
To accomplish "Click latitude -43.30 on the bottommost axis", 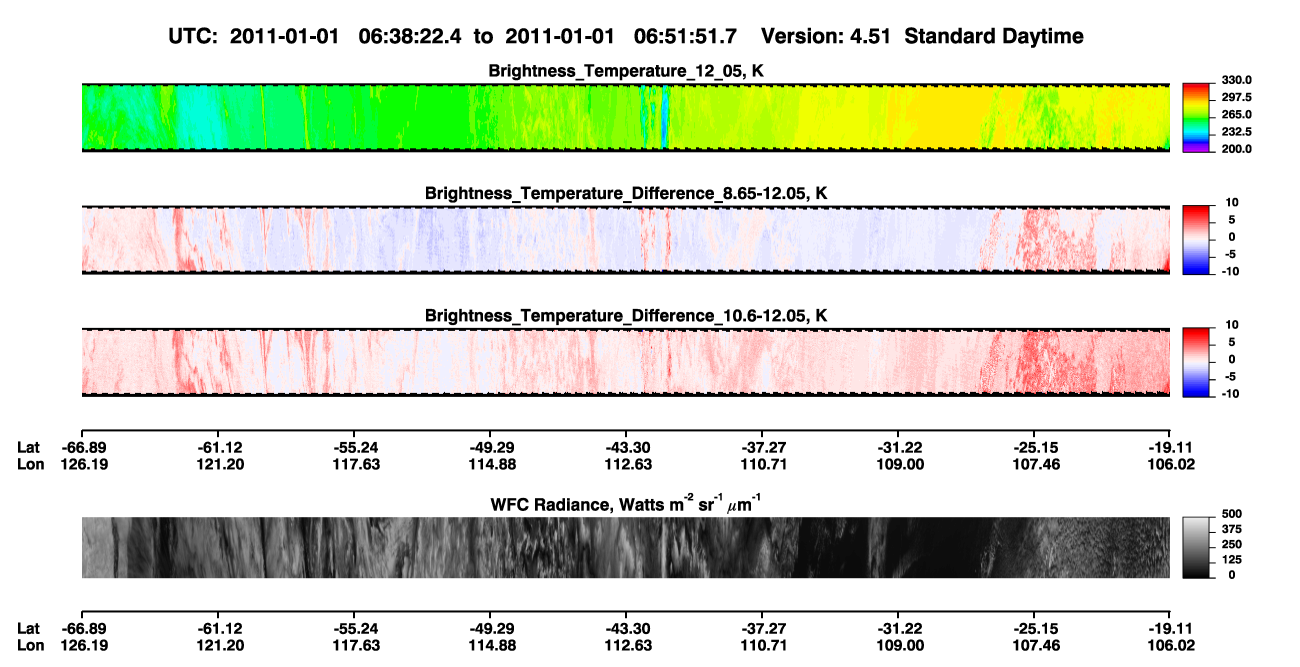I will tap(626, 628).
